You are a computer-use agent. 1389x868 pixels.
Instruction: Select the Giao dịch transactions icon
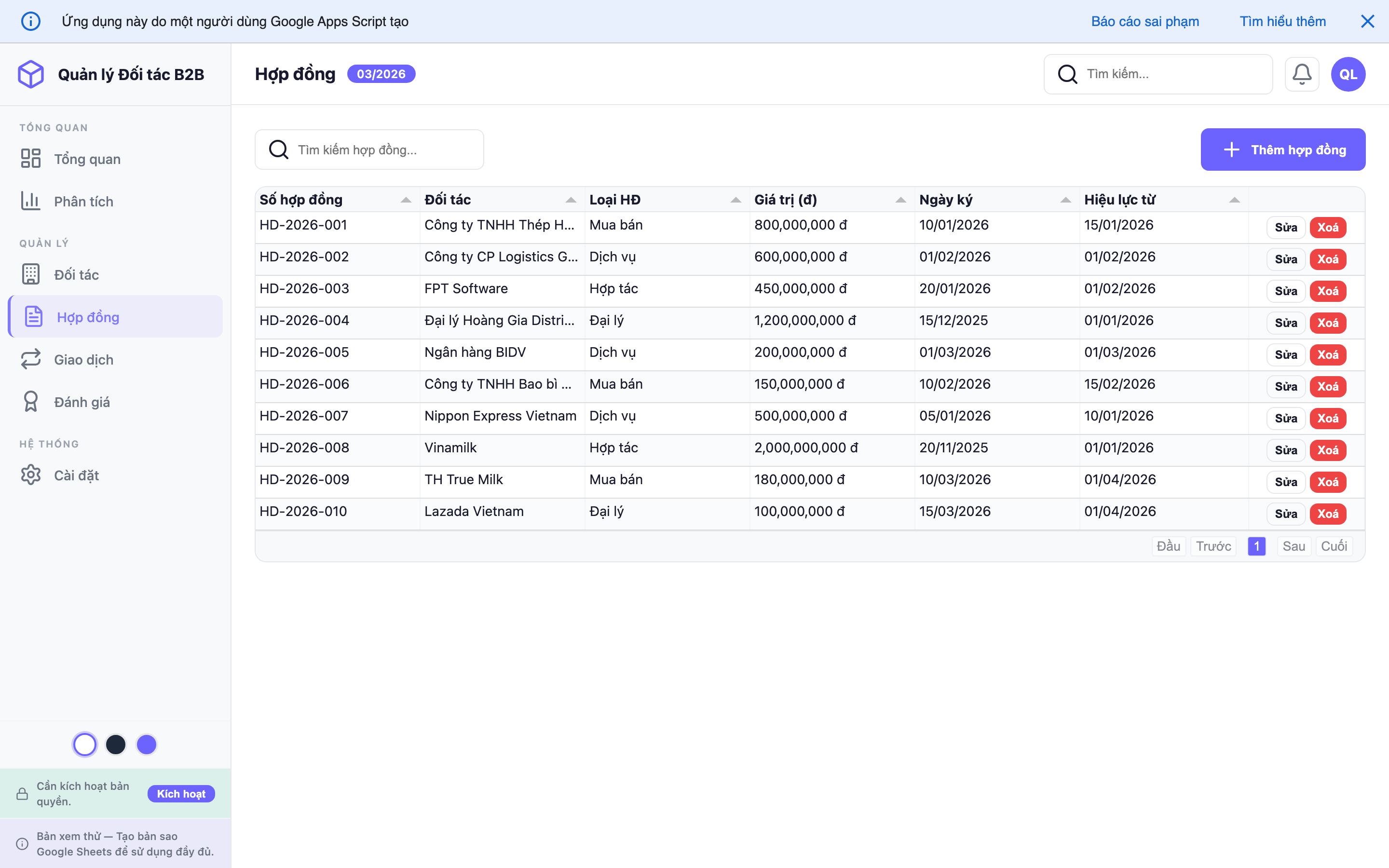31,359
